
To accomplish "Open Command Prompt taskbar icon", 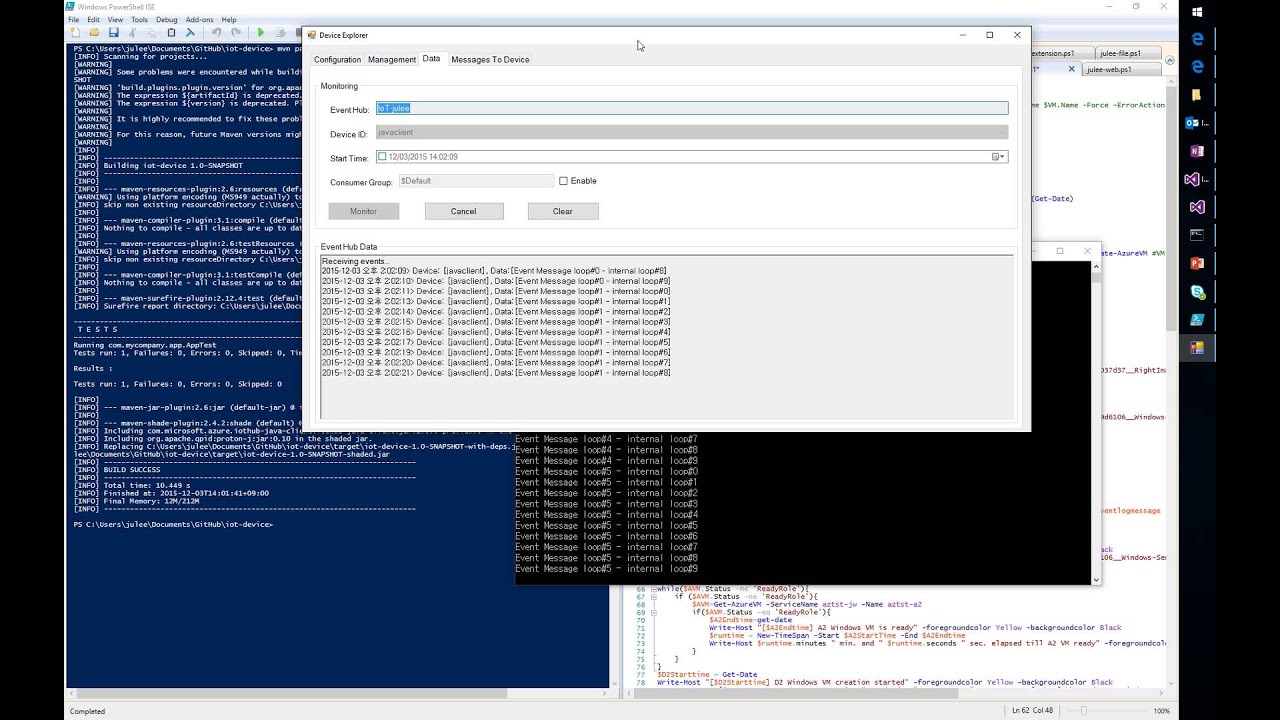I will tap(1196, 235).
